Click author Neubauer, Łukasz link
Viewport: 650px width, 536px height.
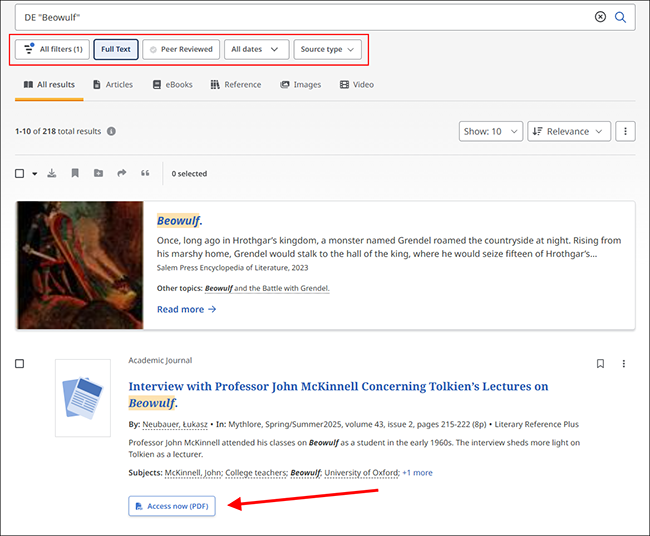coord(175,424)
